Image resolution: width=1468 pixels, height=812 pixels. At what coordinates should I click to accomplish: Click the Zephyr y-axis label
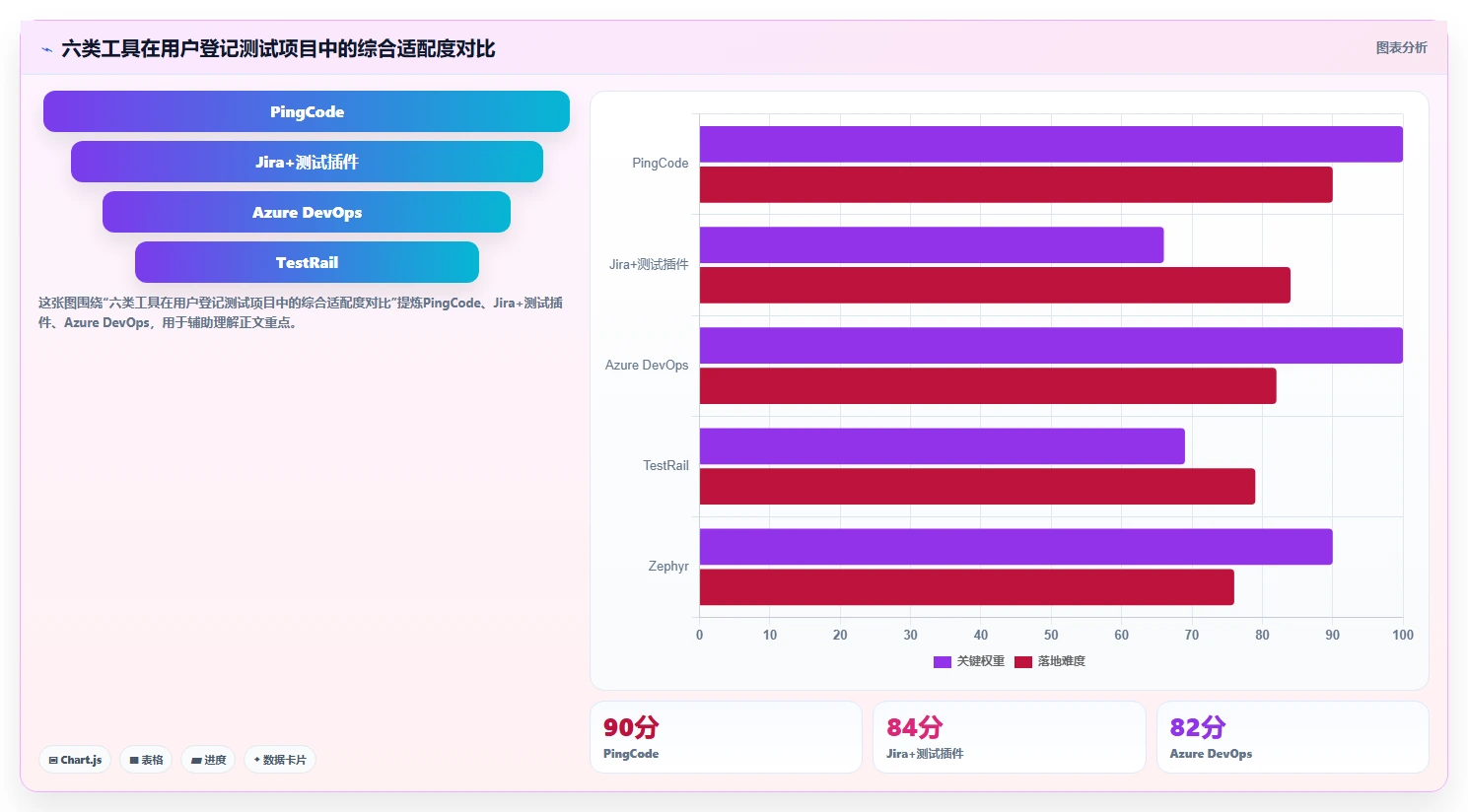668,566
